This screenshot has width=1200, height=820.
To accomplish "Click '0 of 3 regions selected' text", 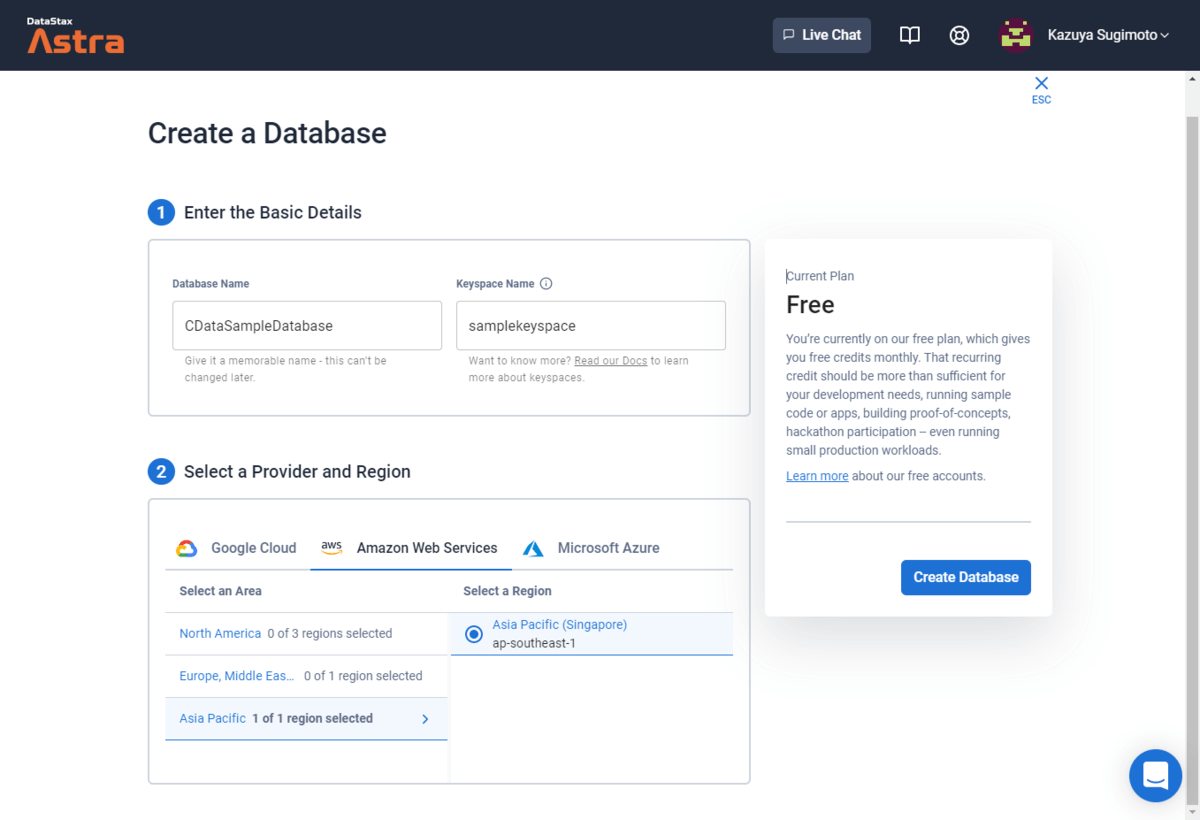I will [x=330, y=634].
